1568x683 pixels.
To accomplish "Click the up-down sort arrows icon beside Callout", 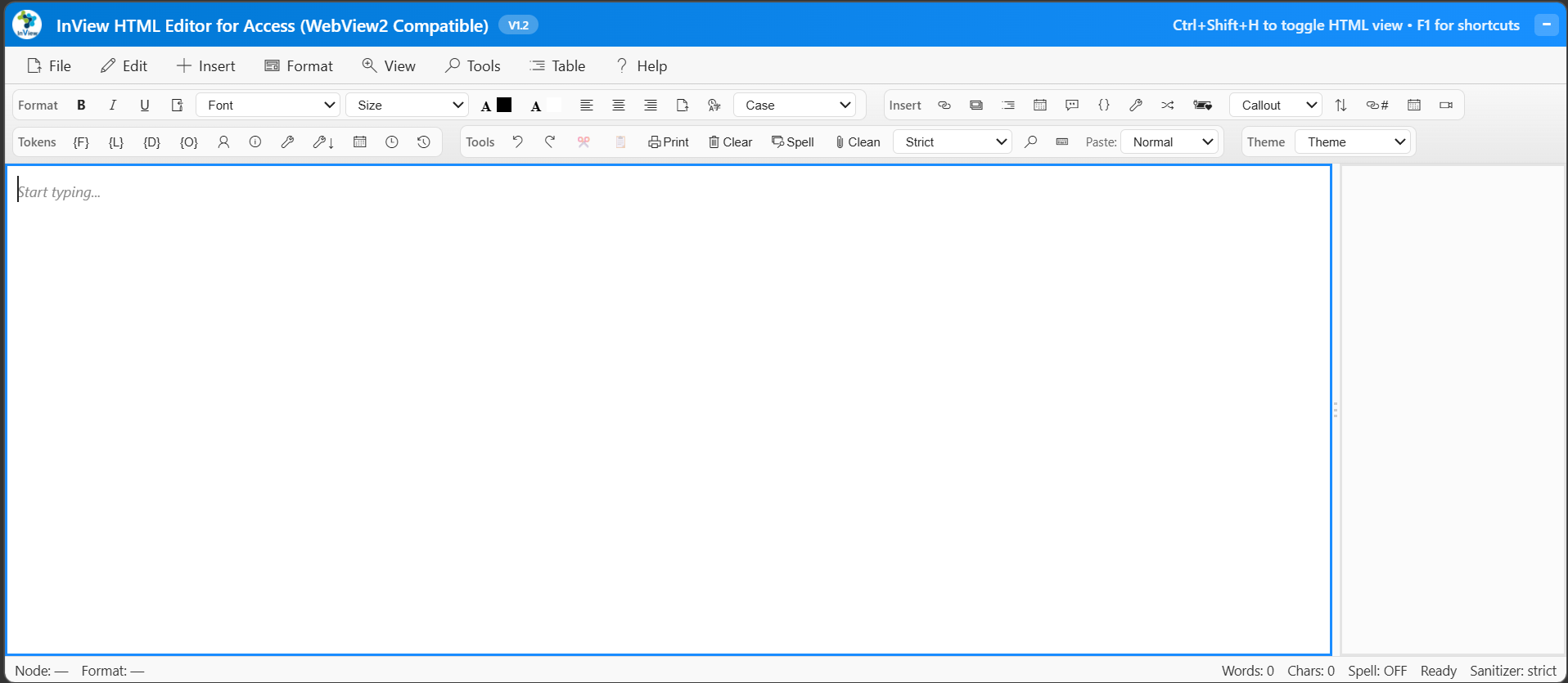I will pyautogui.click(x=1340, y=105).
